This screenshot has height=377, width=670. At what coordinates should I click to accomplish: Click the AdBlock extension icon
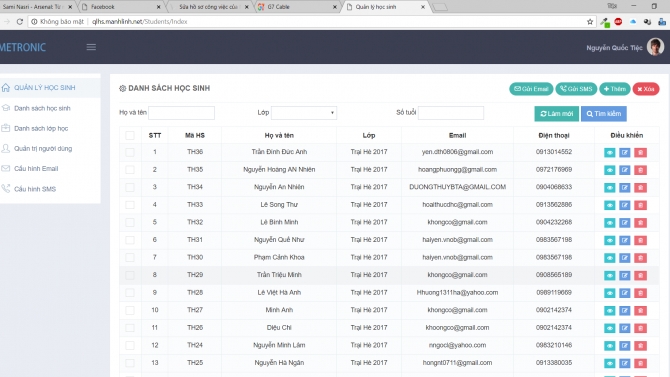click(618, 21)
